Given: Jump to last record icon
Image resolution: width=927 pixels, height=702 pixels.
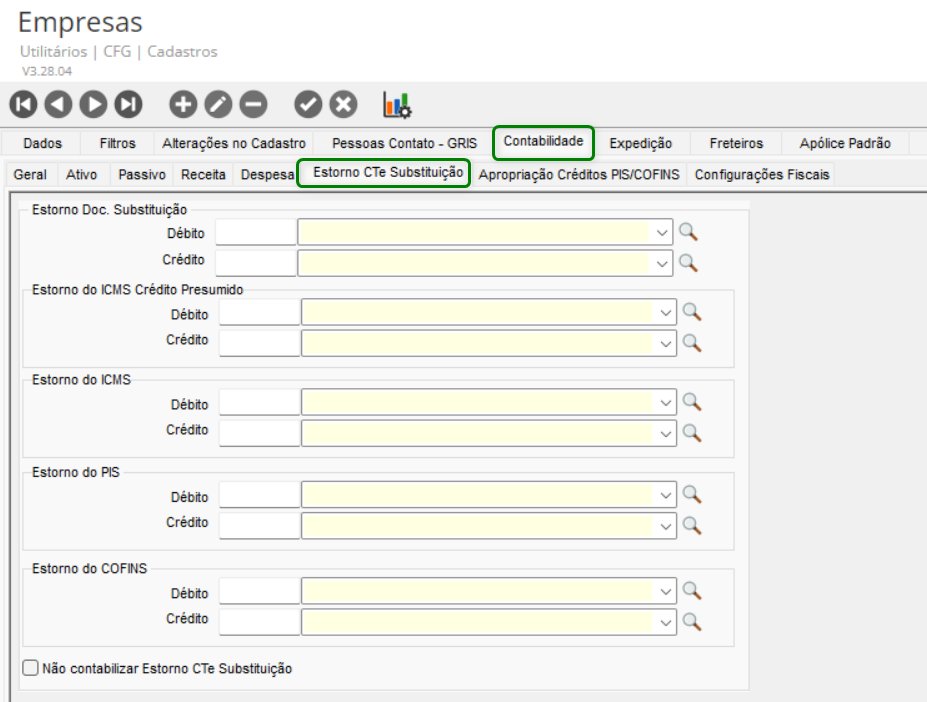Looking at the screenshot, I should point(129,103).
